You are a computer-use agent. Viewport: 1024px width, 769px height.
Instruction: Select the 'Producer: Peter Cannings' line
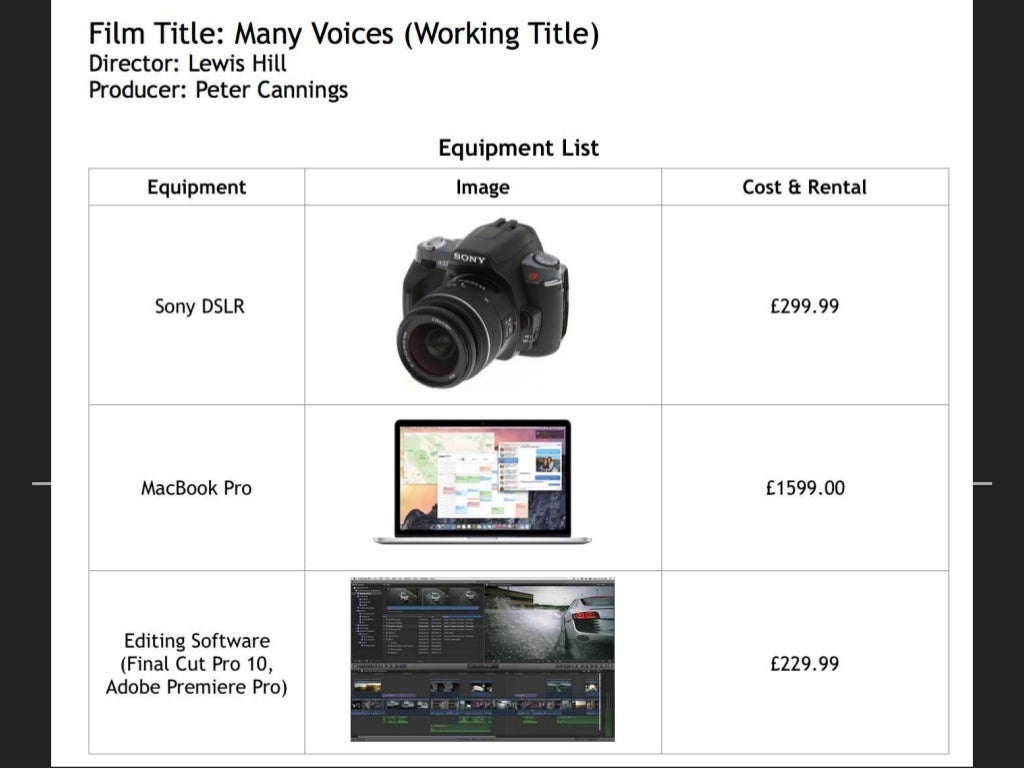click(218, 90)
